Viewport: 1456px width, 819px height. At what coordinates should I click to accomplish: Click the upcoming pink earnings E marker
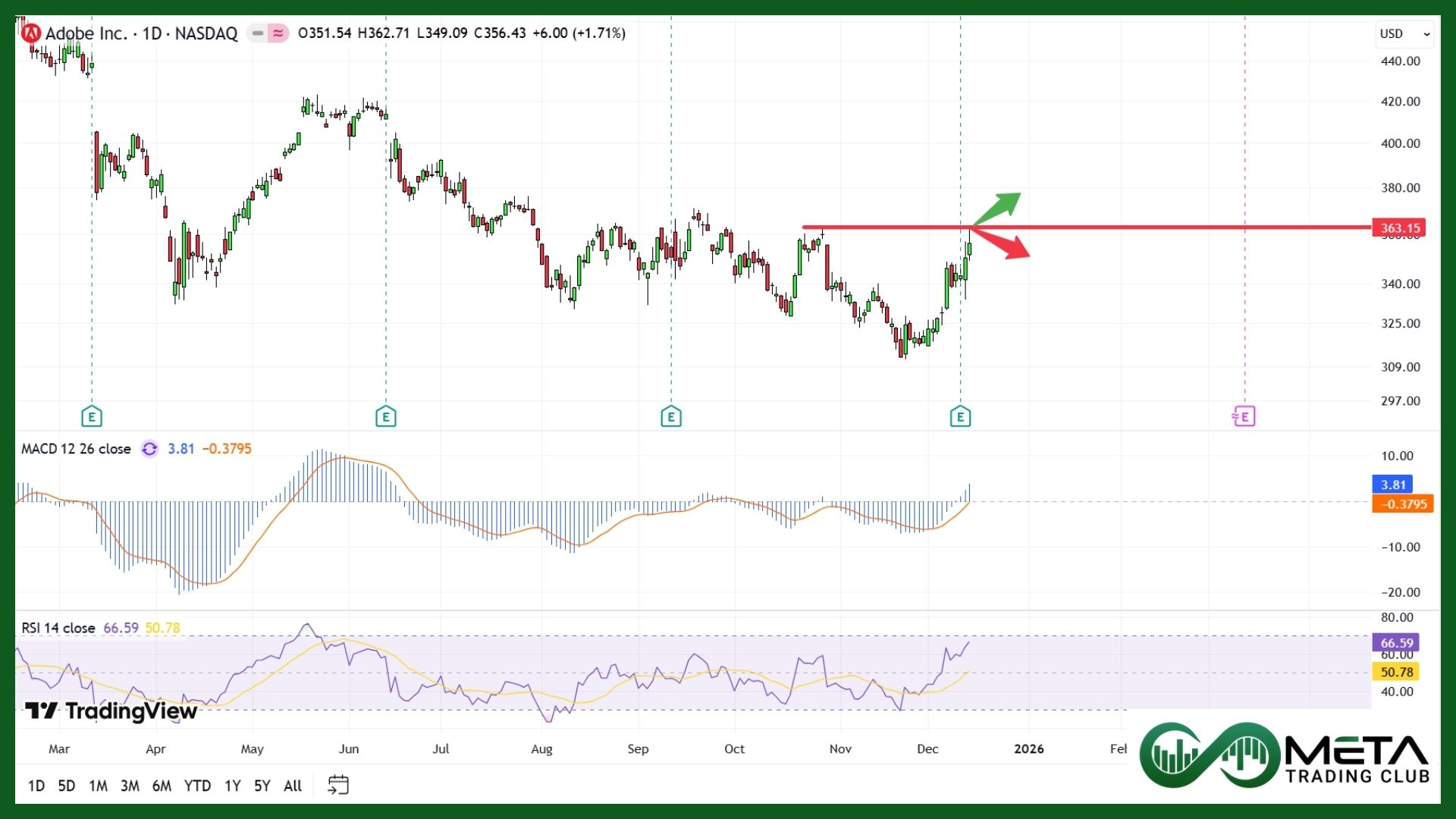[x=1244, y=416]
